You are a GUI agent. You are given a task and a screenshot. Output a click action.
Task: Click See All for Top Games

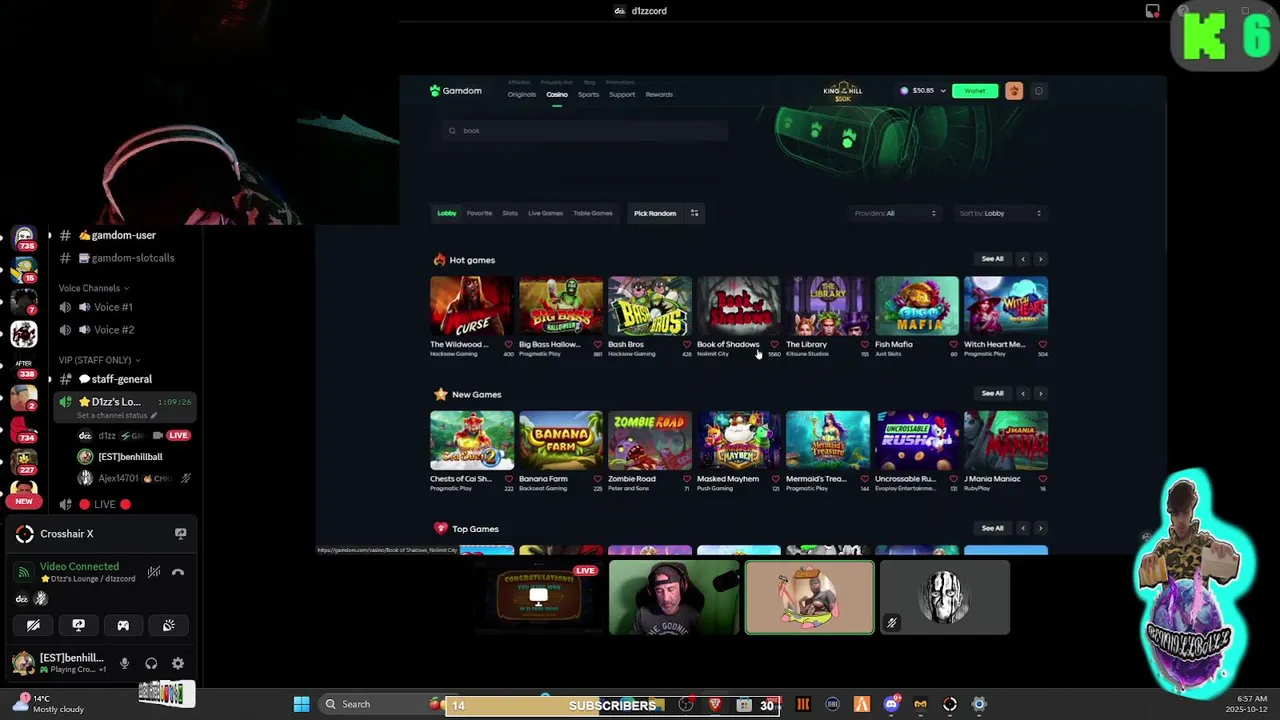[x=992, y=528]
